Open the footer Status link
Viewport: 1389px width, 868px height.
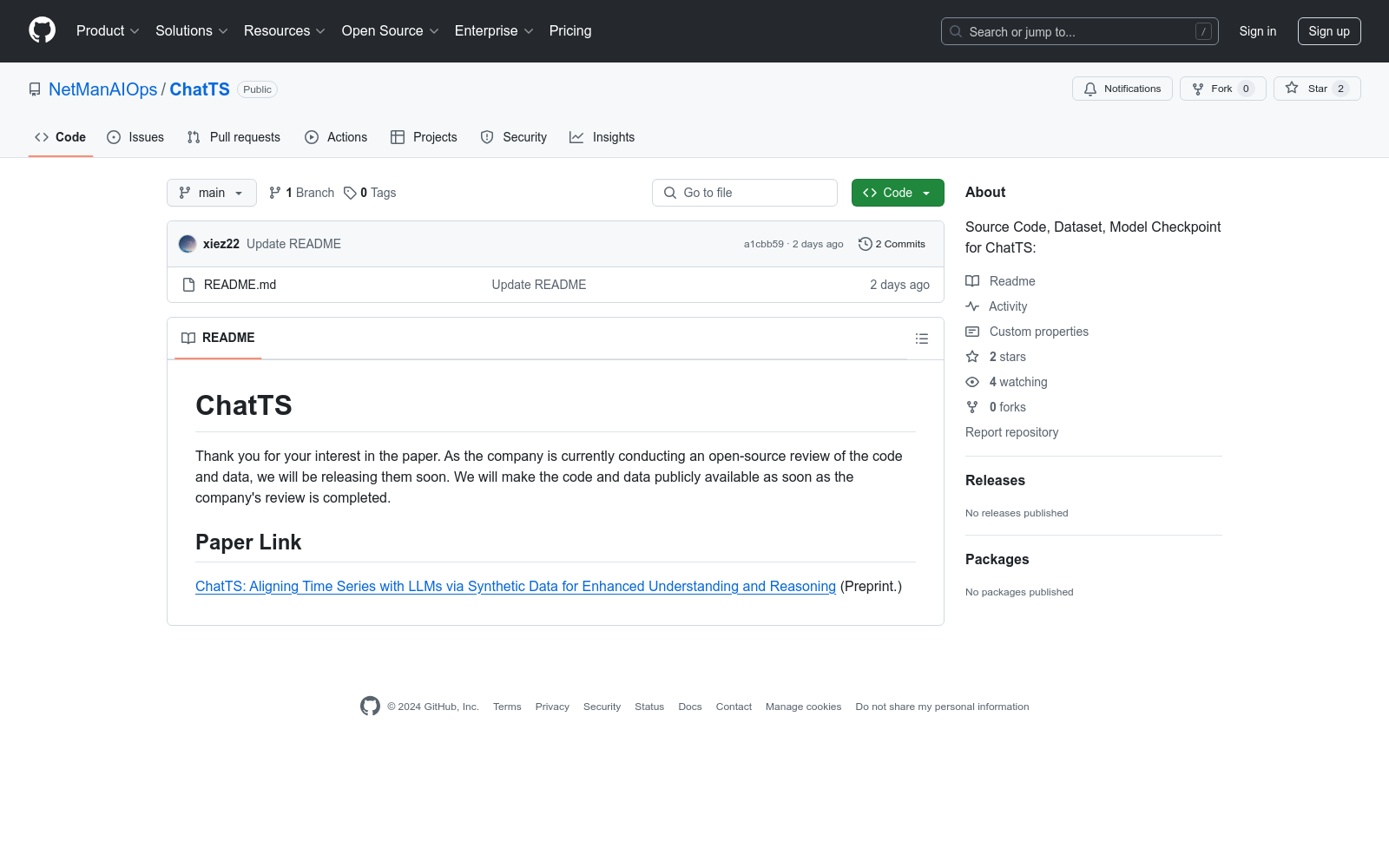pos(649,707)
